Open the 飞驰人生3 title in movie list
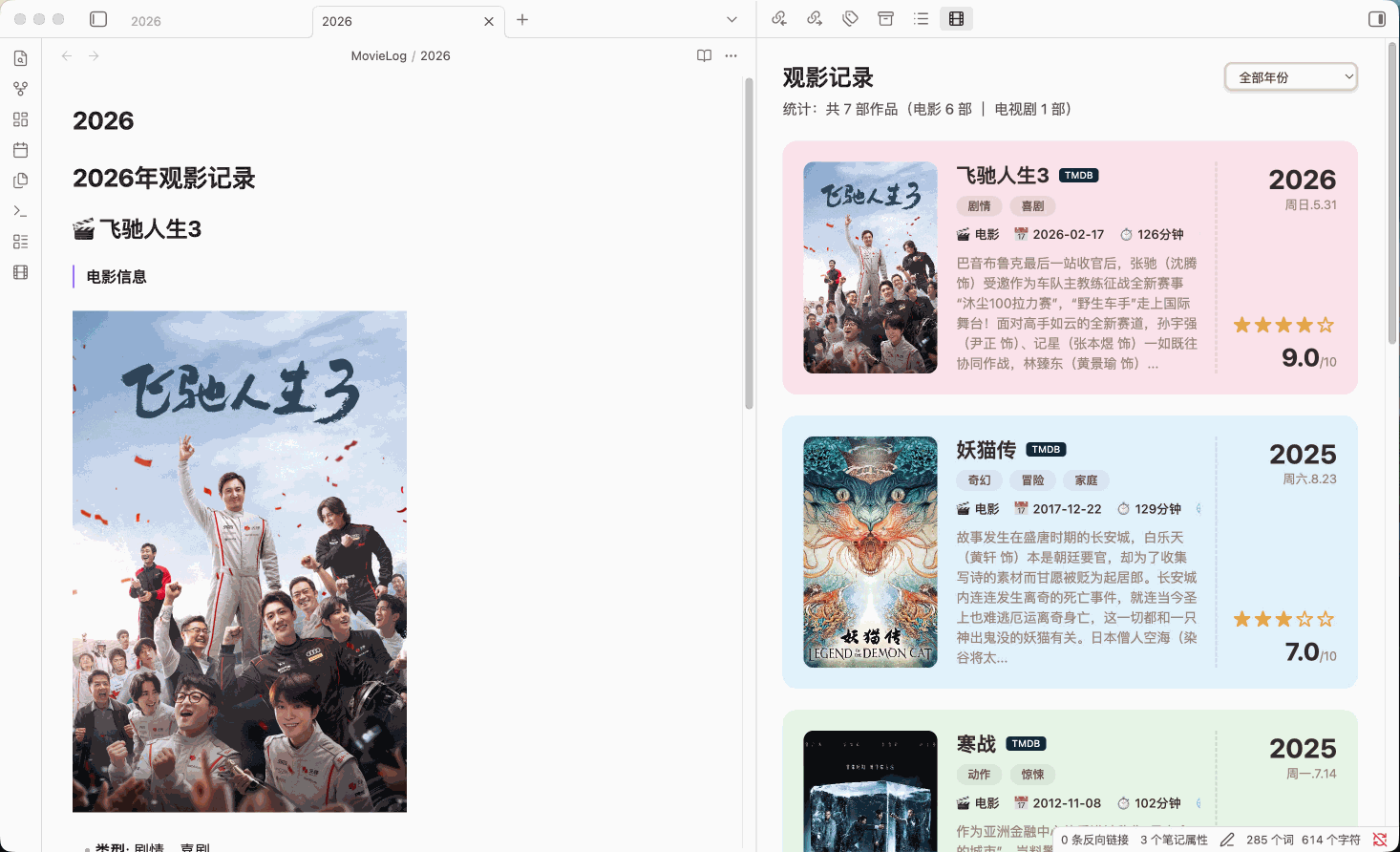 [1003, 175]
